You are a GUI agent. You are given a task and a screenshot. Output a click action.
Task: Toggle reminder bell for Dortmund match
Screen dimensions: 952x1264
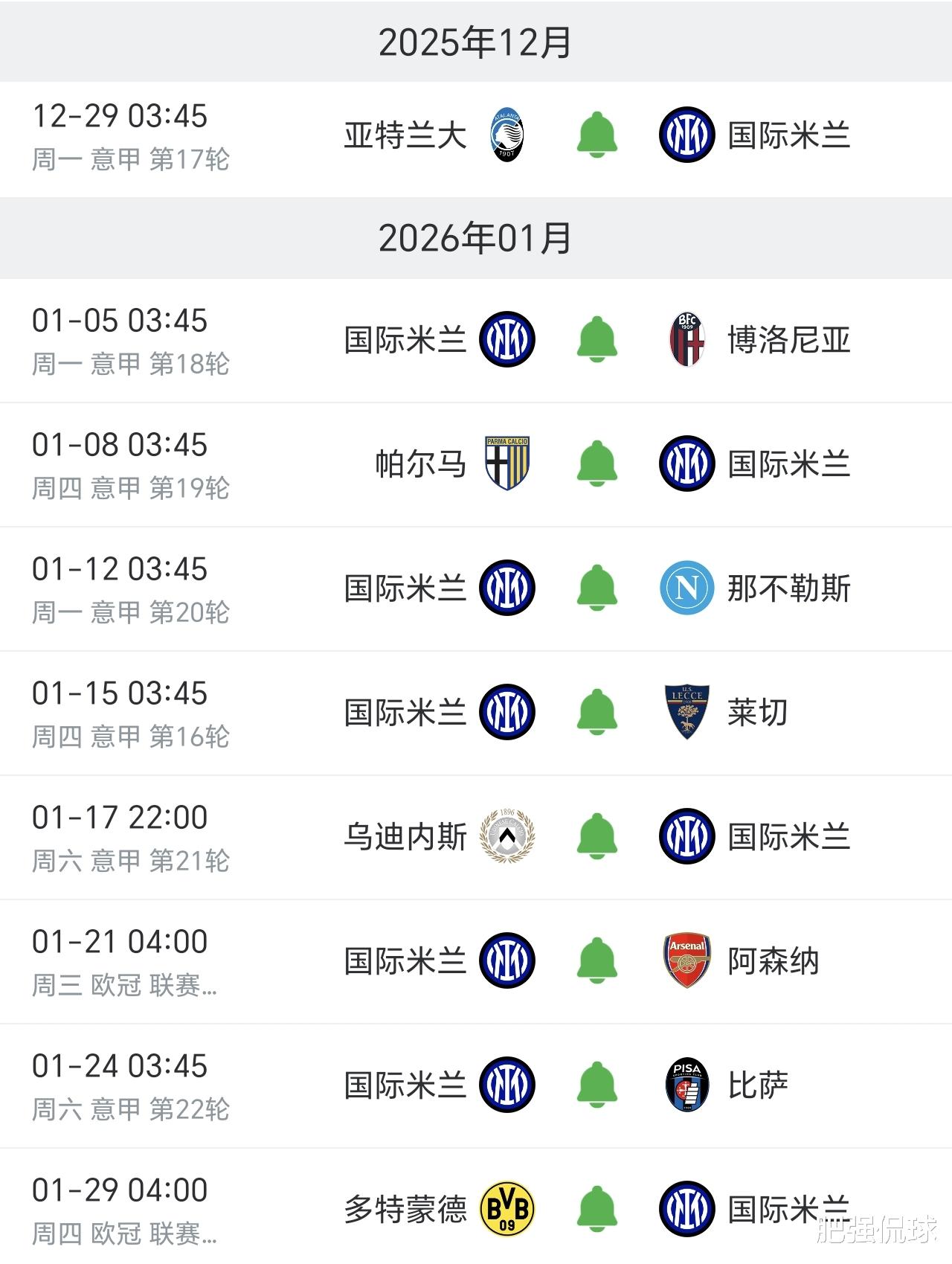click(597, 1209)
